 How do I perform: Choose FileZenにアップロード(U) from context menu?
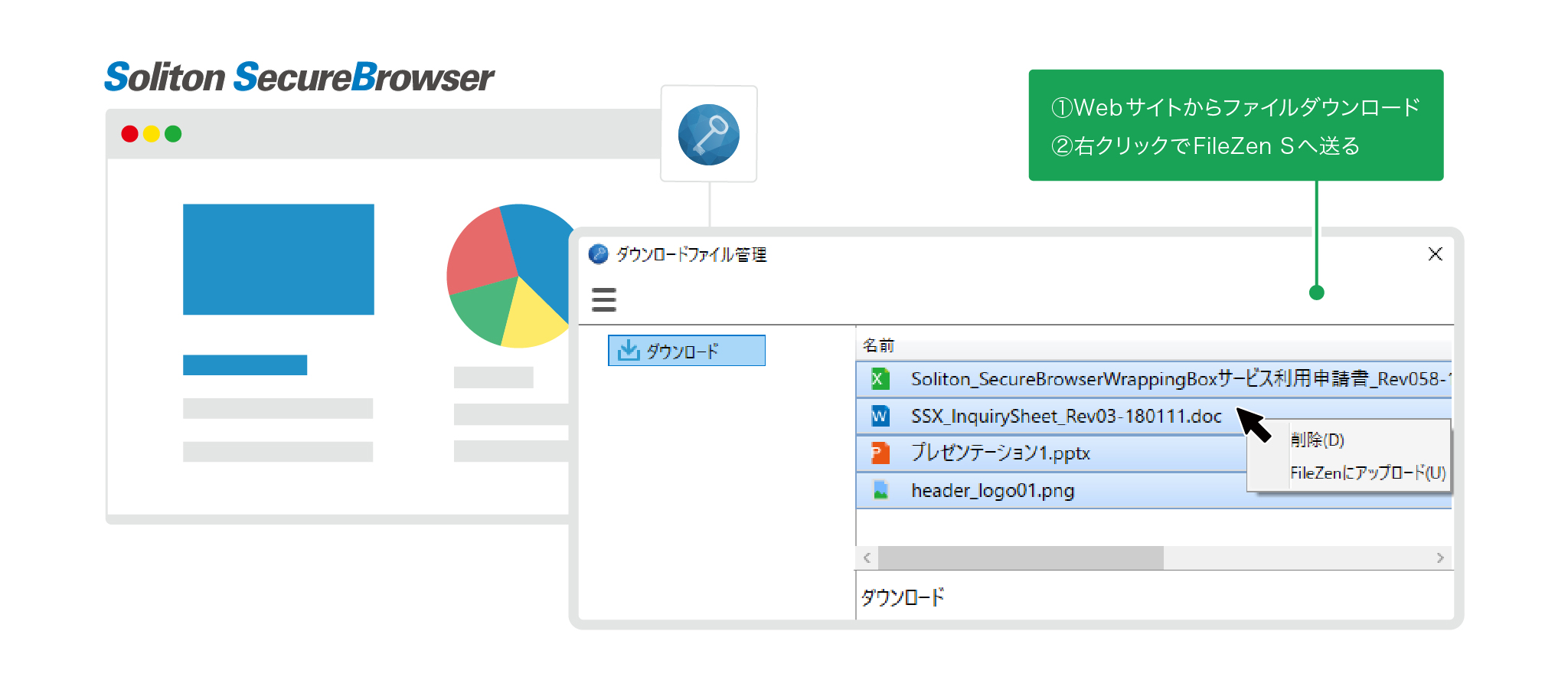click(1367, 473)
